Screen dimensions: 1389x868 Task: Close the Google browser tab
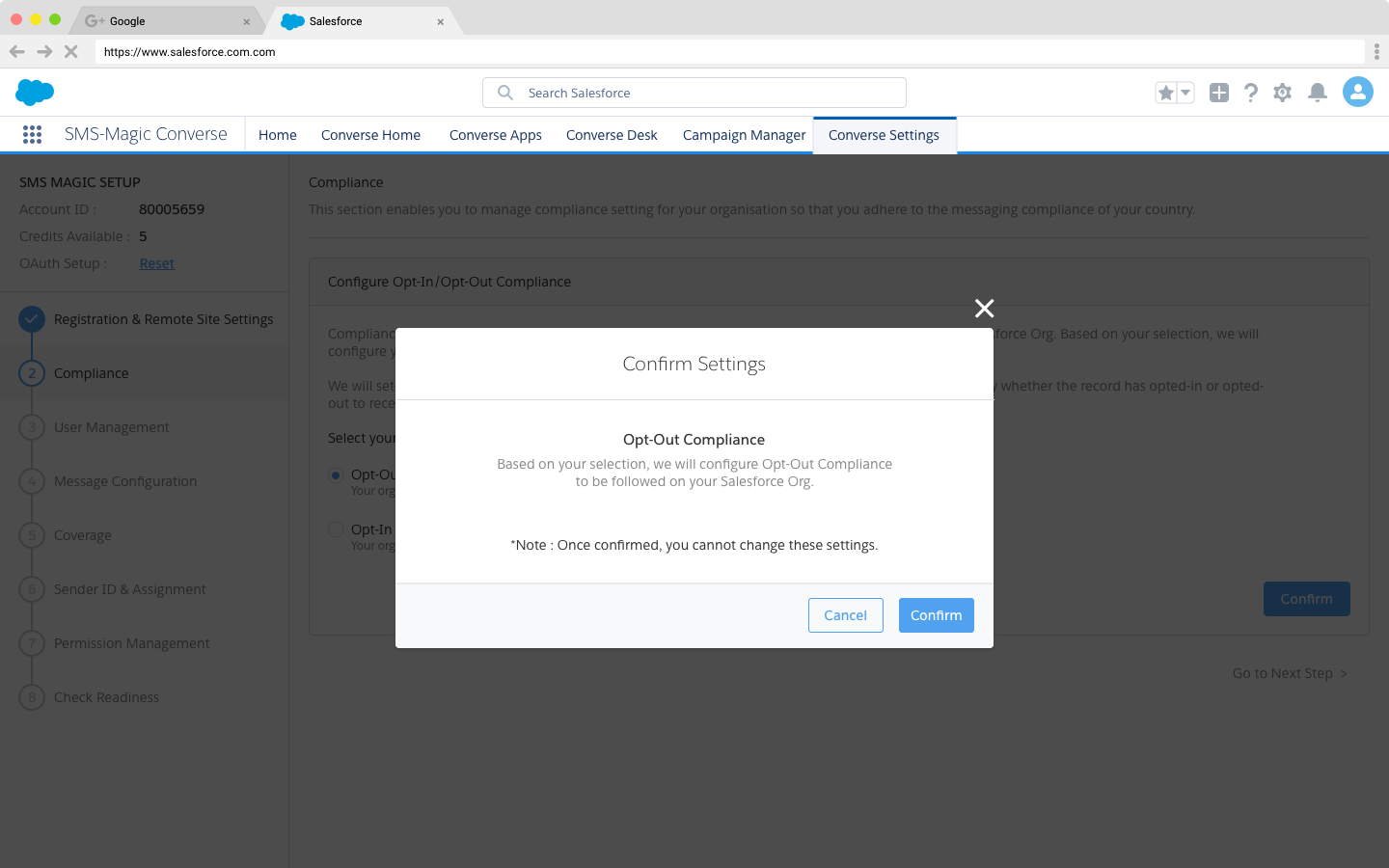point(246,21)
